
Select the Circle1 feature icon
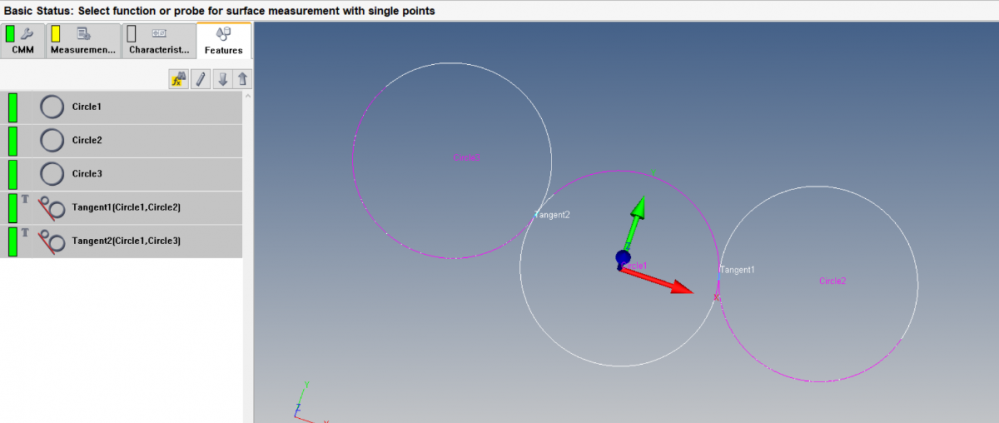click(x=52, y=107)
